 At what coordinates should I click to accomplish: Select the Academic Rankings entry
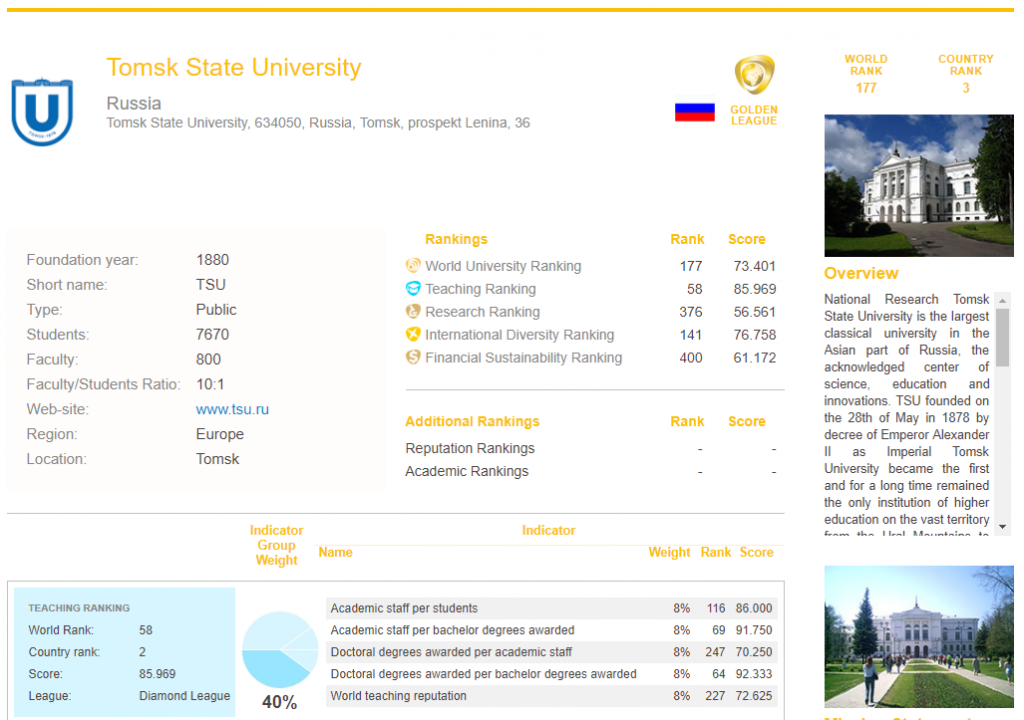click(x=467, y=472)
